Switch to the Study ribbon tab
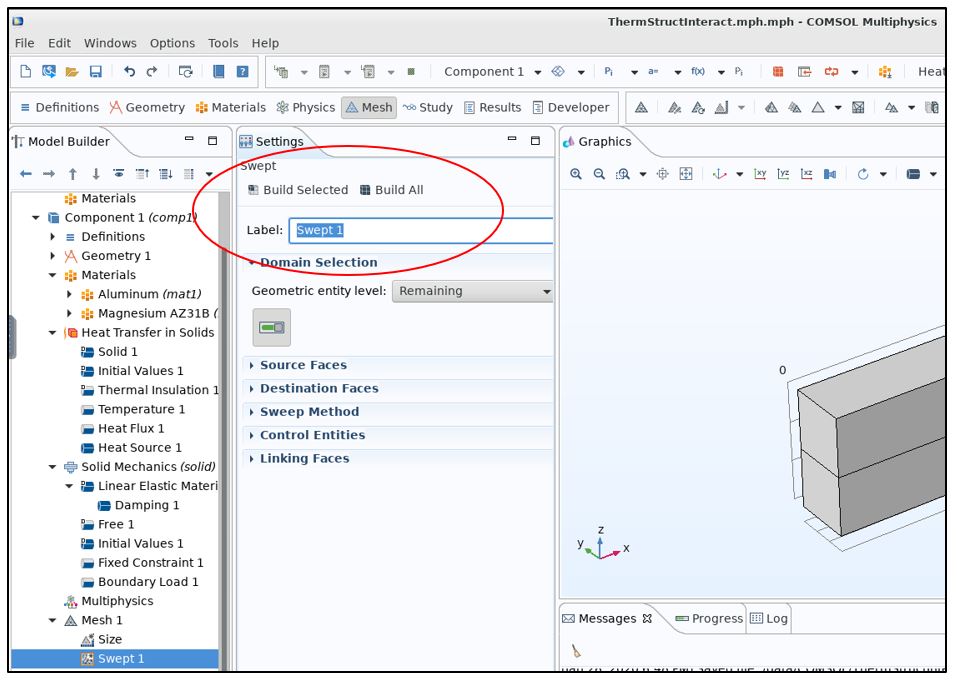The width and height of the screenshot is (957, 682). [x=427, y=107]
